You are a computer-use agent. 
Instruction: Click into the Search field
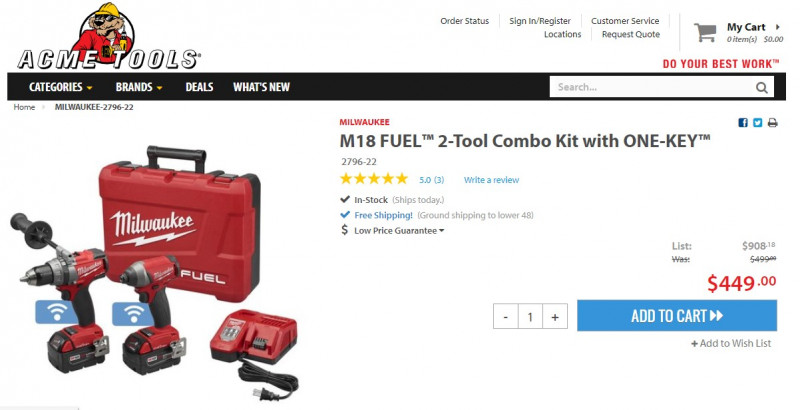[652, 87]
